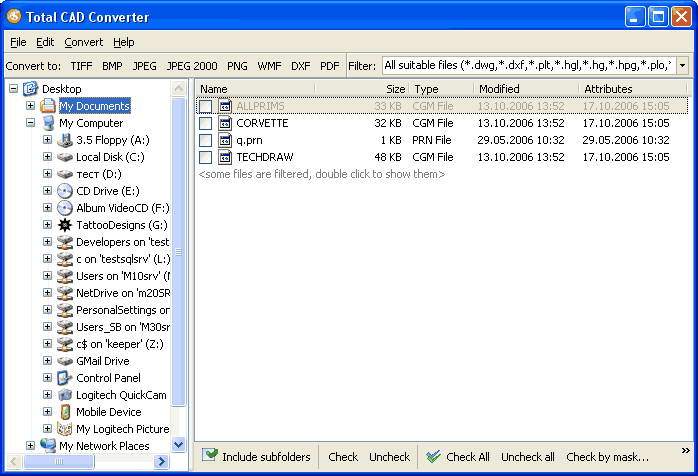The width and height of the screenshot is (698, 476).
Task: Click the ALLPRIMS file icon
Action: [x=225, y=106]
